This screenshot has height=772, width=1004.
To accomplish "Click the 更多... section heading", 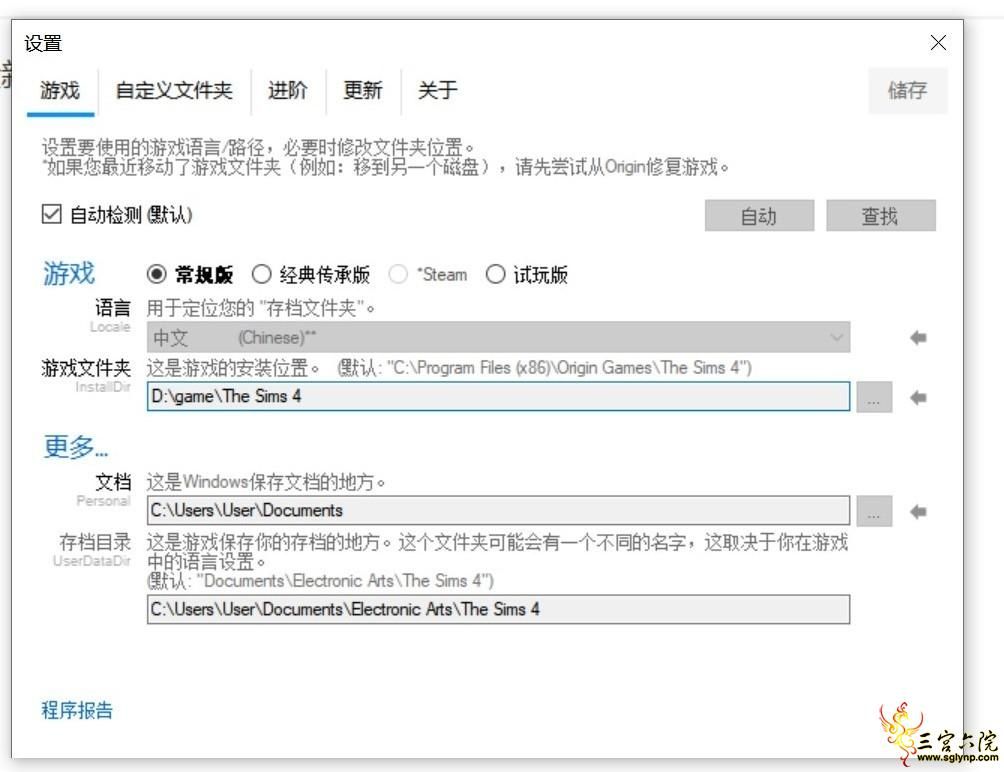I will (x=76, y=446).
